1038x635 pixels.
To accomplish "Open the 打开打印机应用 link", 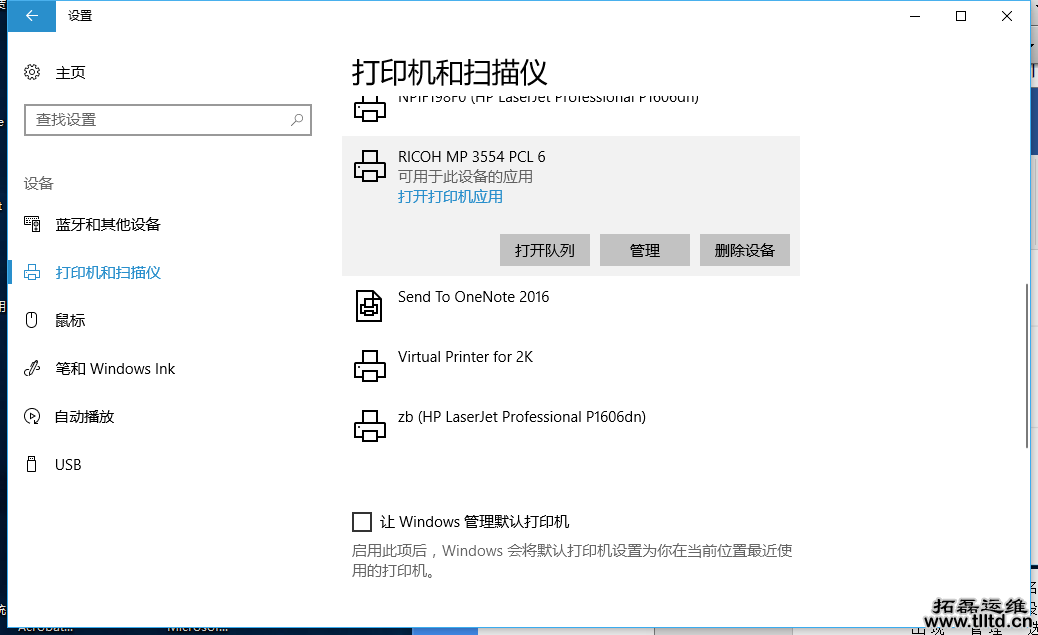I will pos(450,196).
